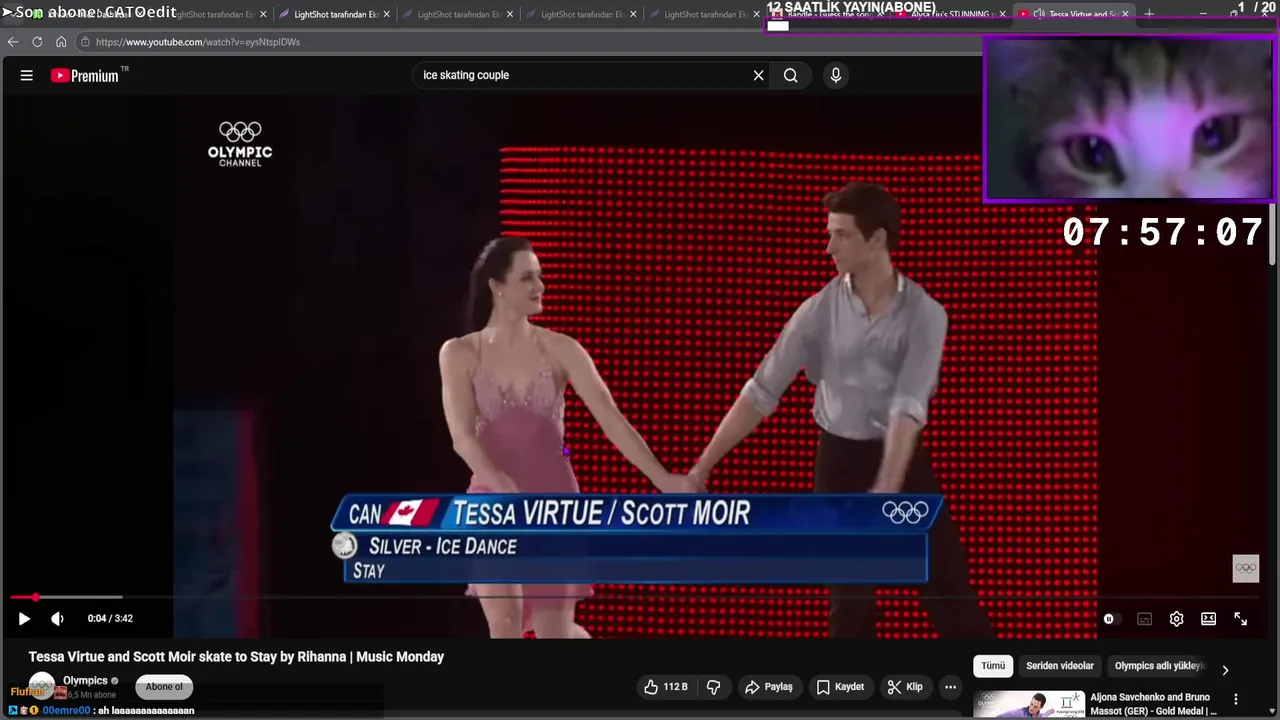
Task: Enter fullscreen mode
Action: pyautogui.click(x=1241, y=619)
